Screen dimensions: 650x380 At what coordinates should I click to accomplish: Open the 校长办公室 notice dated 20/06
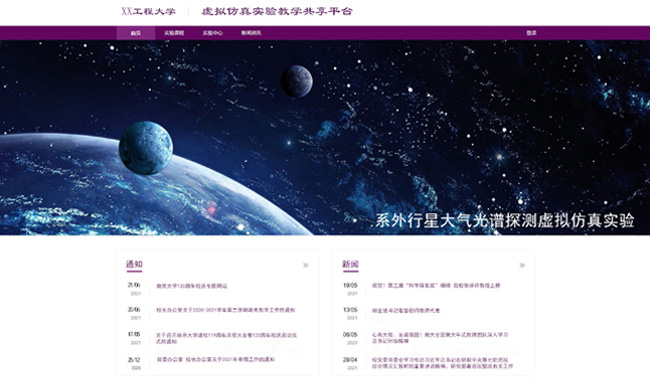point(226,310)
